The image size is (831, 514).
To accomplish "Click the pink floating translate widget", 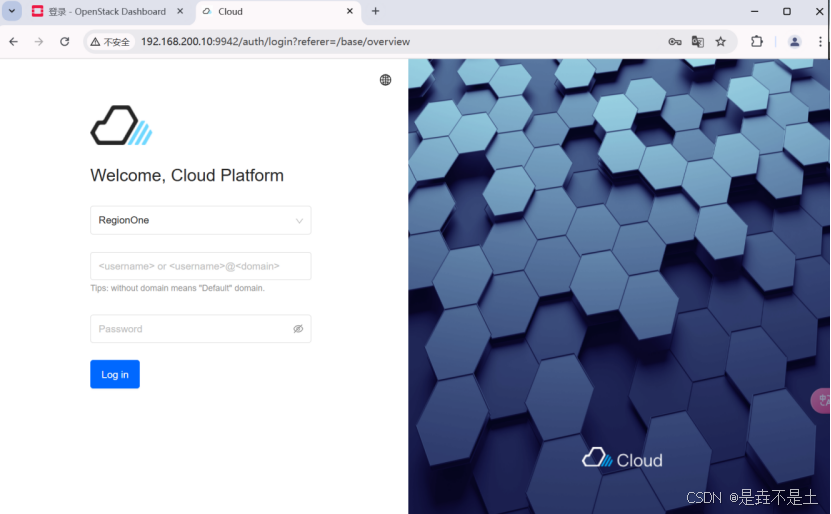I will [x=821, y=400].
